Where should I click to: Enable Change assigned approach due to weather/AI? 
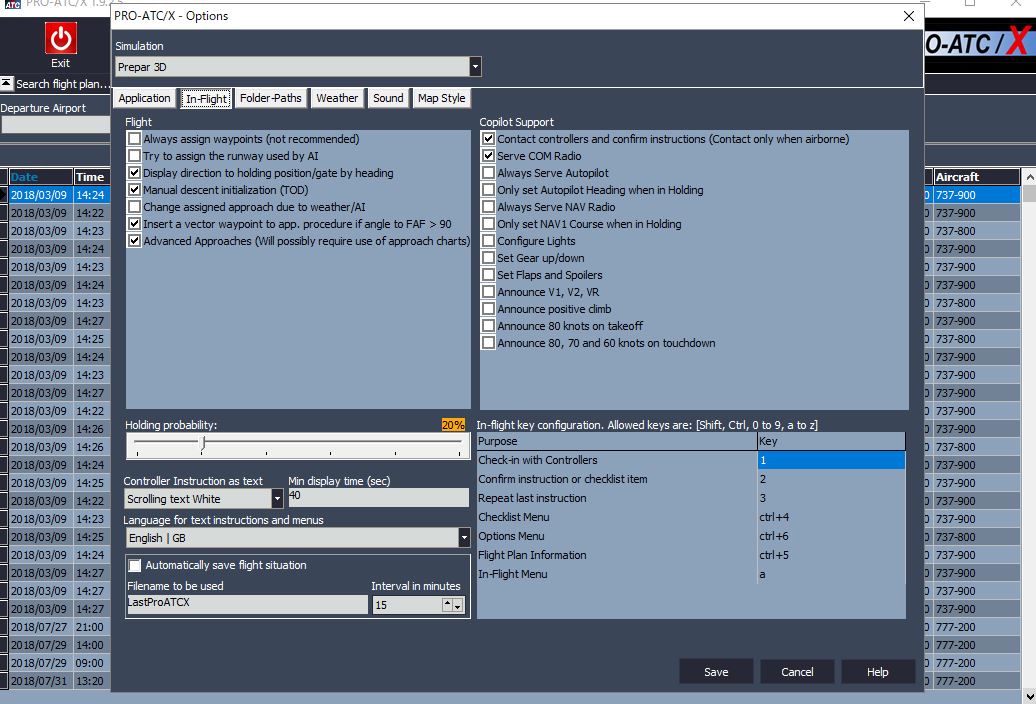[x=135, y=207]
